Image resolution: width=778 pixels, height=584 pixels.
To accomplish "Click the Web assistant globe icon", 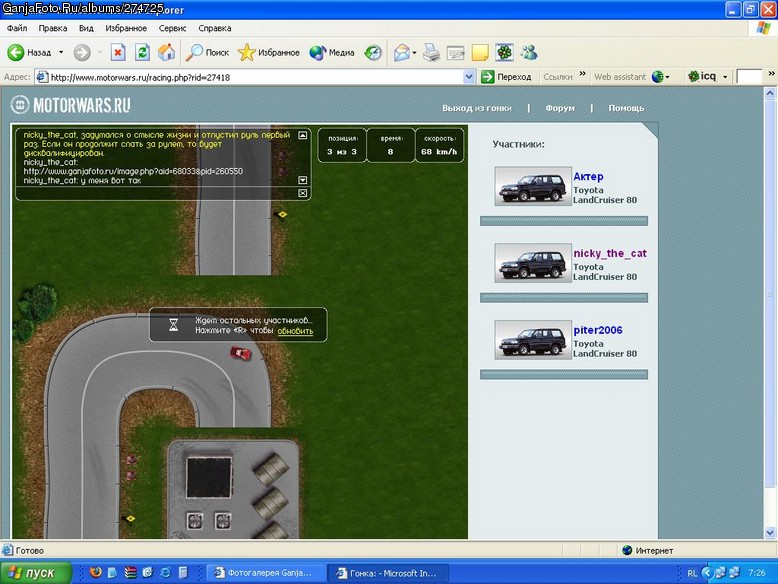I will point(657,76).
